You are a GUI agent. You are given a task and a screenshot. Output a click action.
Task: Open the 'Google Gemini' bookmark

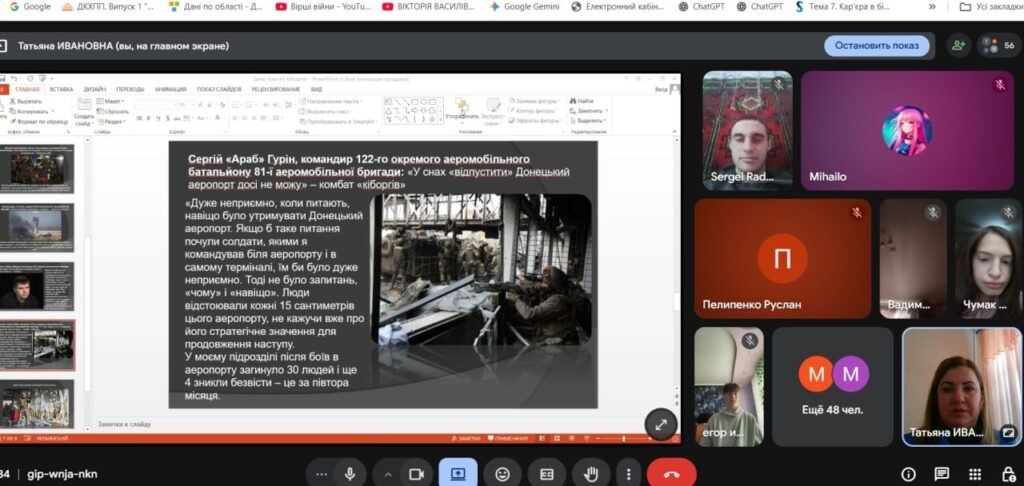tap(524, 6)
